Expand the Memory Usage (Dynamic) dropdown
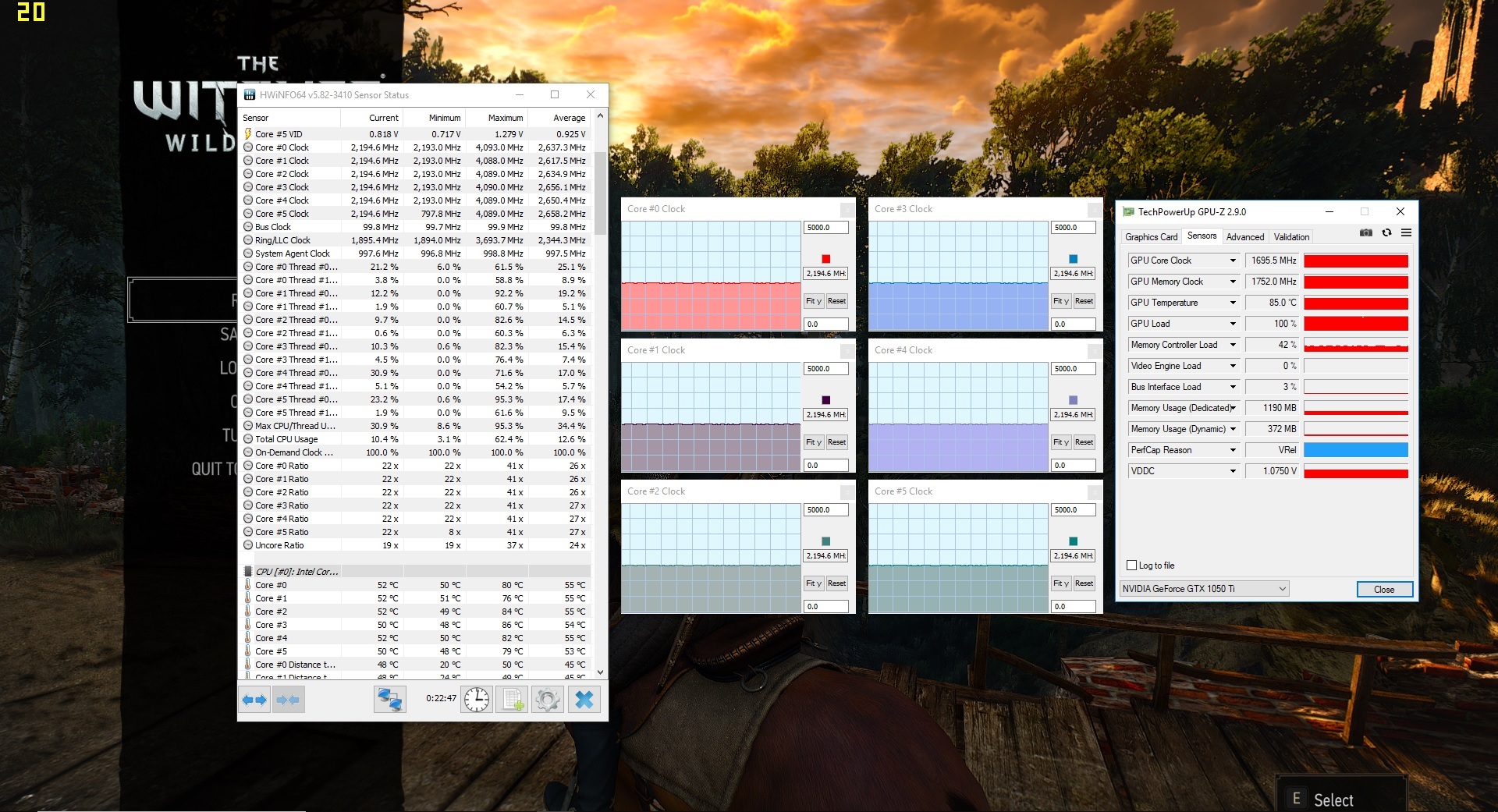Screen dimensions: 1498x812 (1233, 429)
